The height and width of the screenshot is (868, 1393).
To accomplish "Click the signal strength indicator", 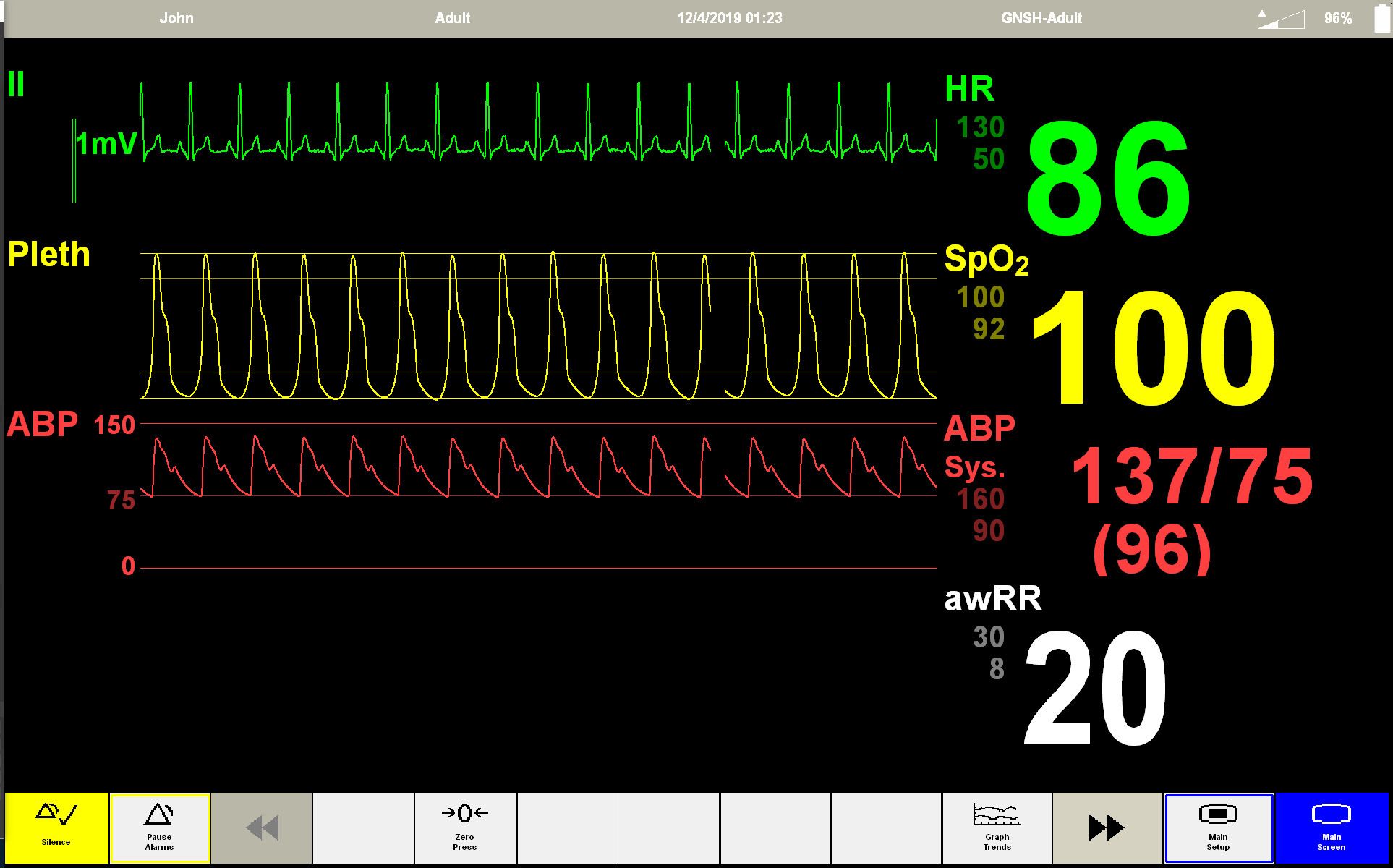I will (1281, 19).
